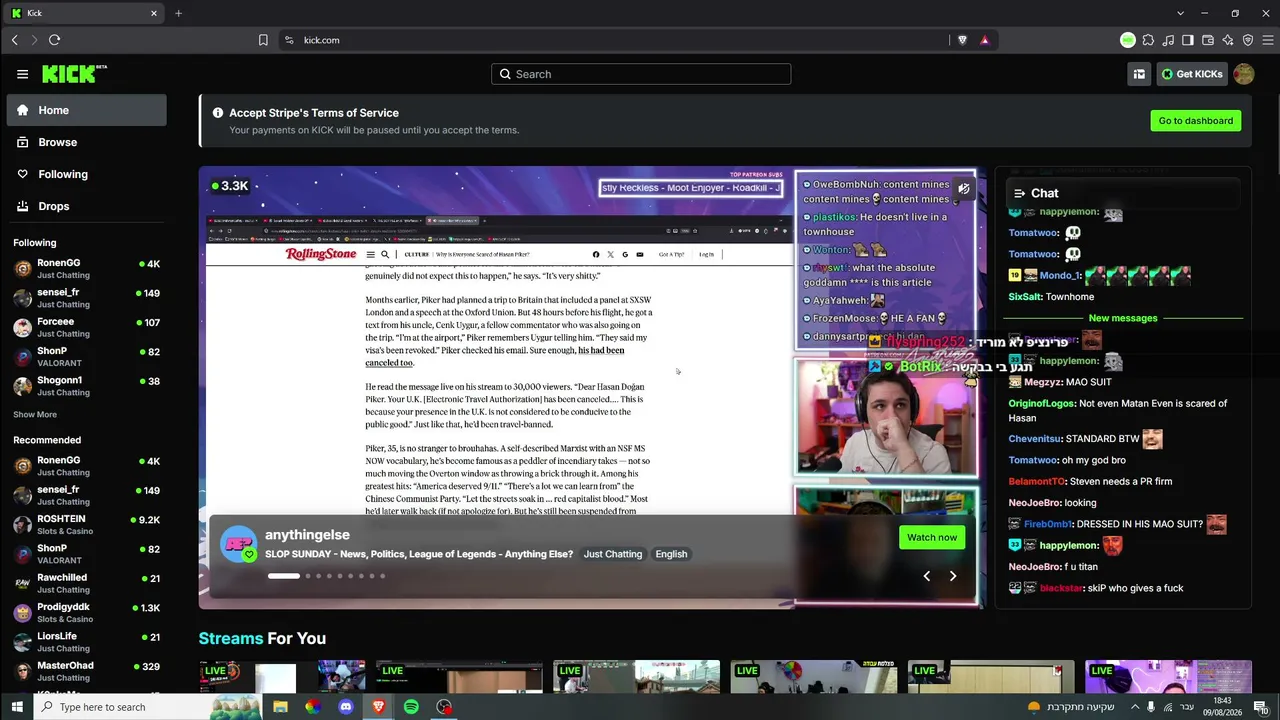Close the Kick browser tab
The height and width of the screenshot is (720, 1280).
pyautogui.click(x=154, y=13)
